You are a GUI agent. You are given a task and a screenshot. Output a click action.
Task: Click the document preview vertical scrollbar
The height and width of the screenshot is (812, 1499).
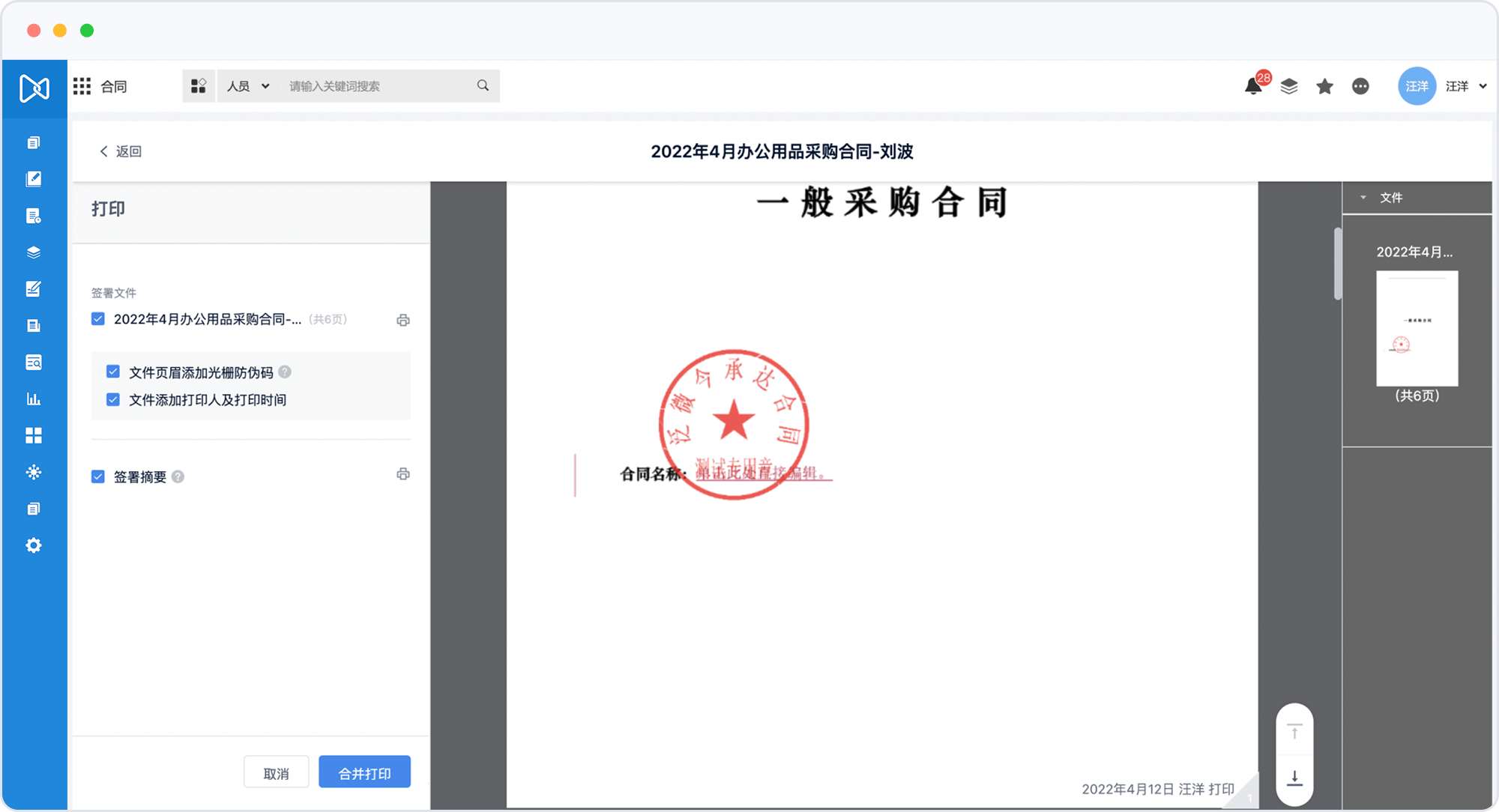click(1337, 264)
